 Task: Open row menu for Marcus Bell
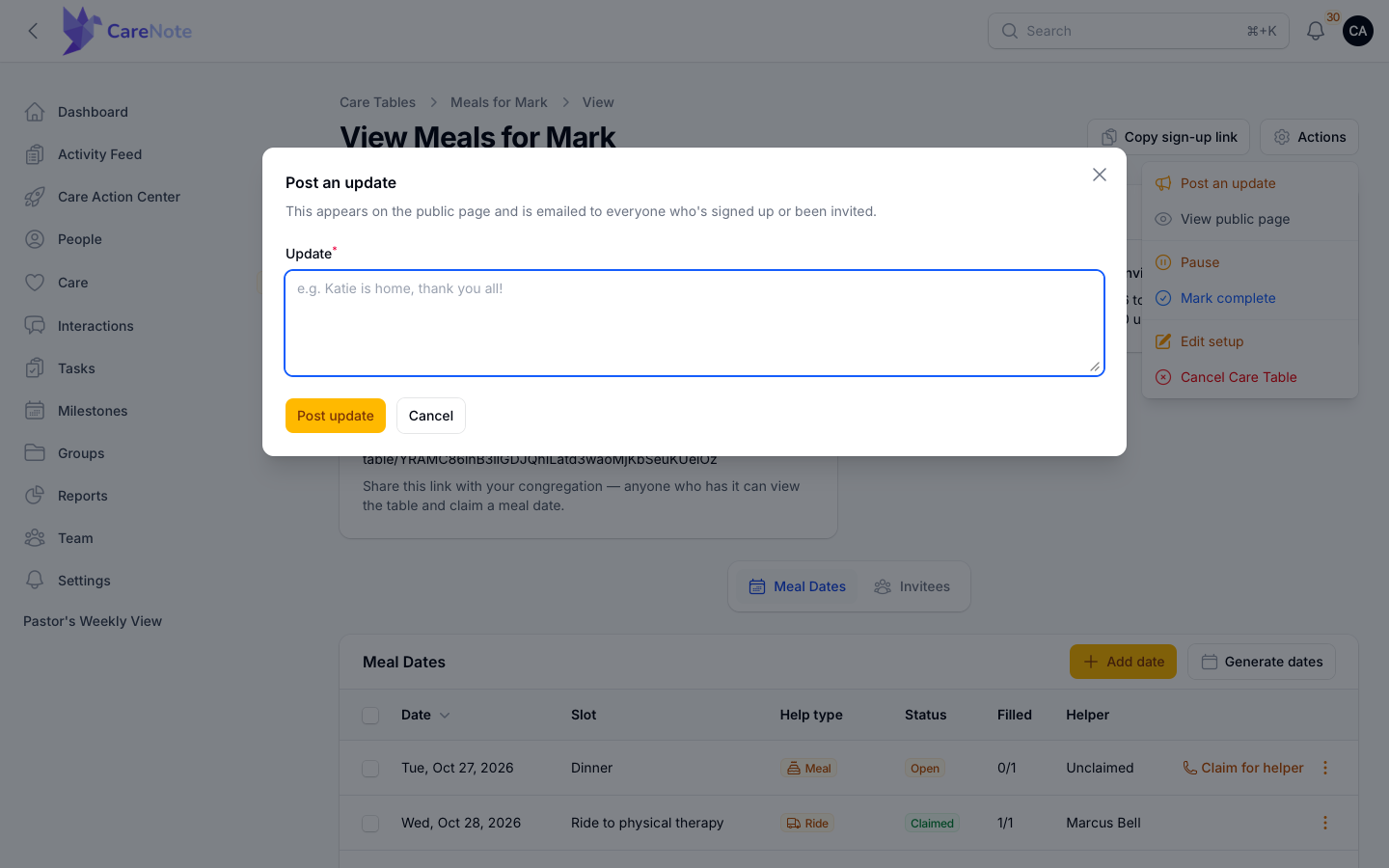[1325, 823]
